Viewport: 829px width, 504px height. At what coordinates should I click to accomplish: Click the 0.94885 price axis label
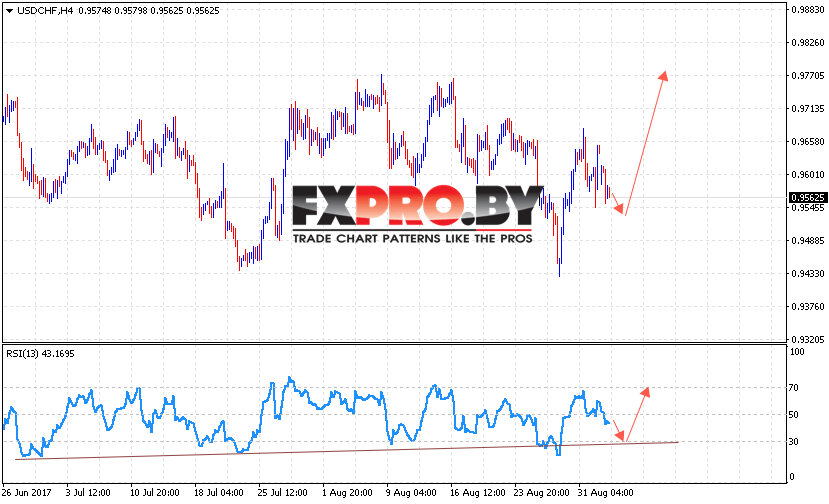(x=807, y=241)
